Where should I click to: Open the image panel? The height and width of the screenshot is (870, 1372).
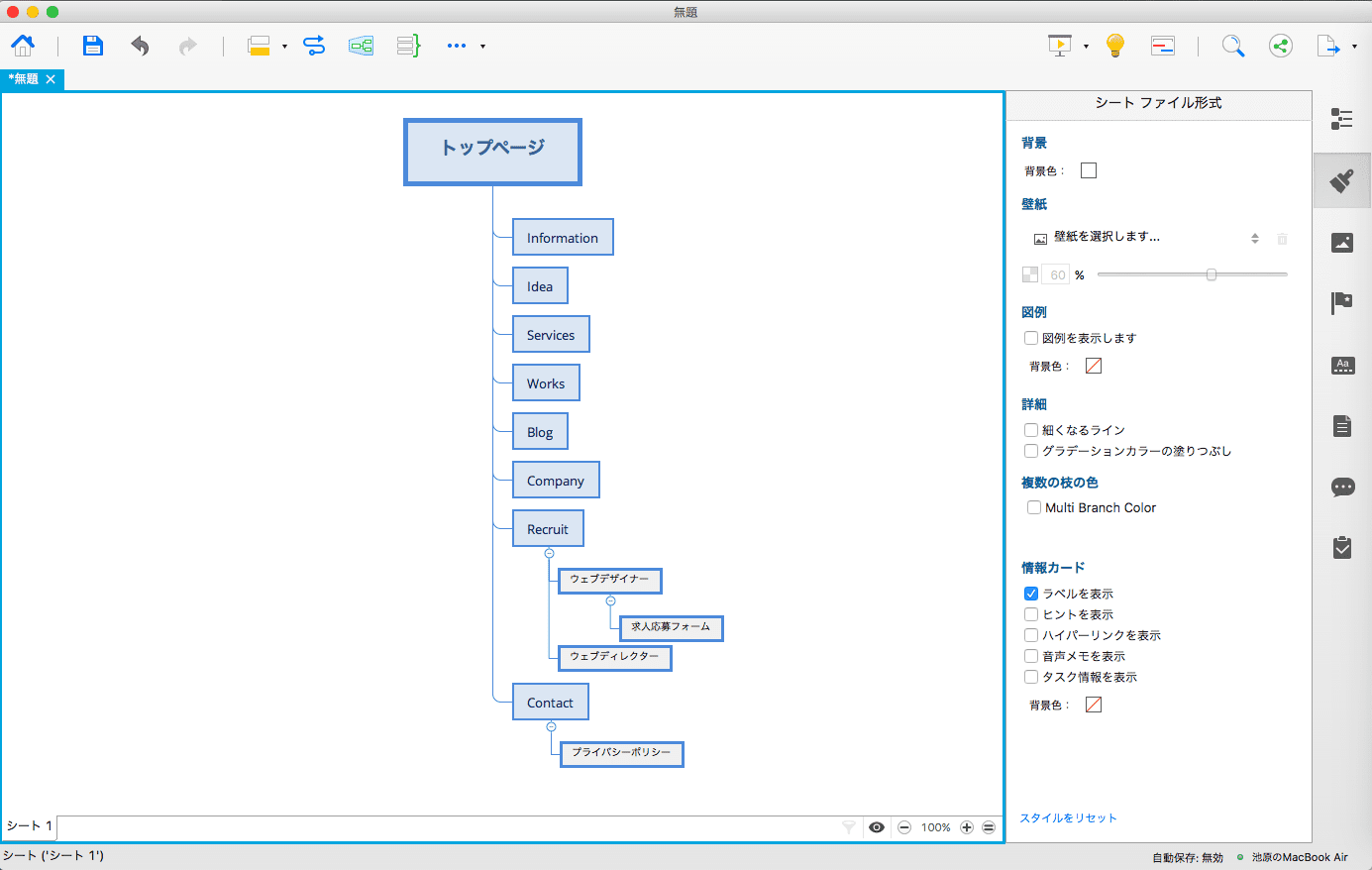pyautogui.click(x=1342, y=242)
